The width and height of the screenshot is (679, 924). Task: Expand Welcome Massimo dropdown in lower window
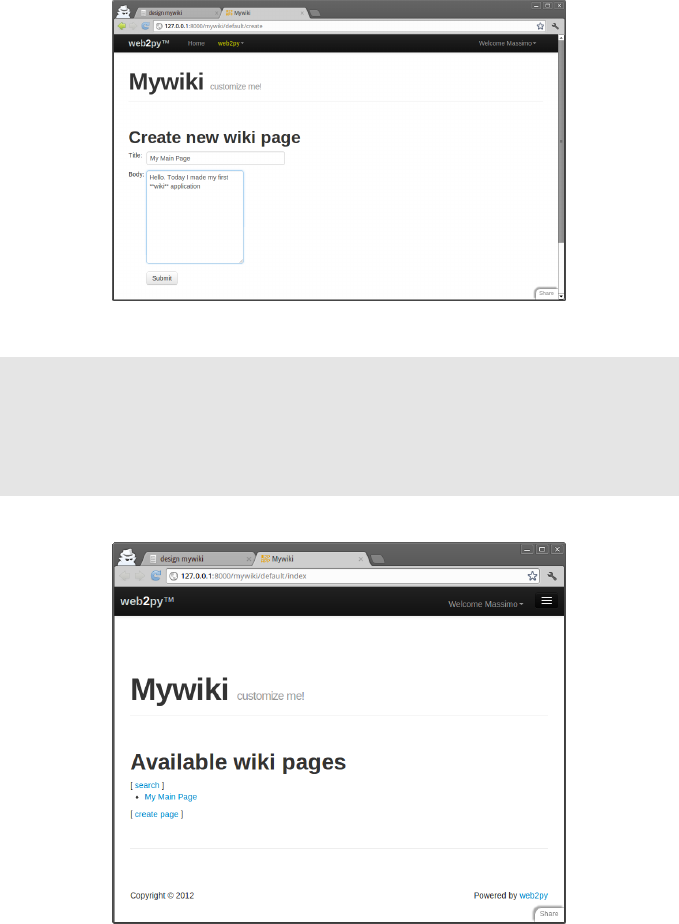(x=486, y=604)
